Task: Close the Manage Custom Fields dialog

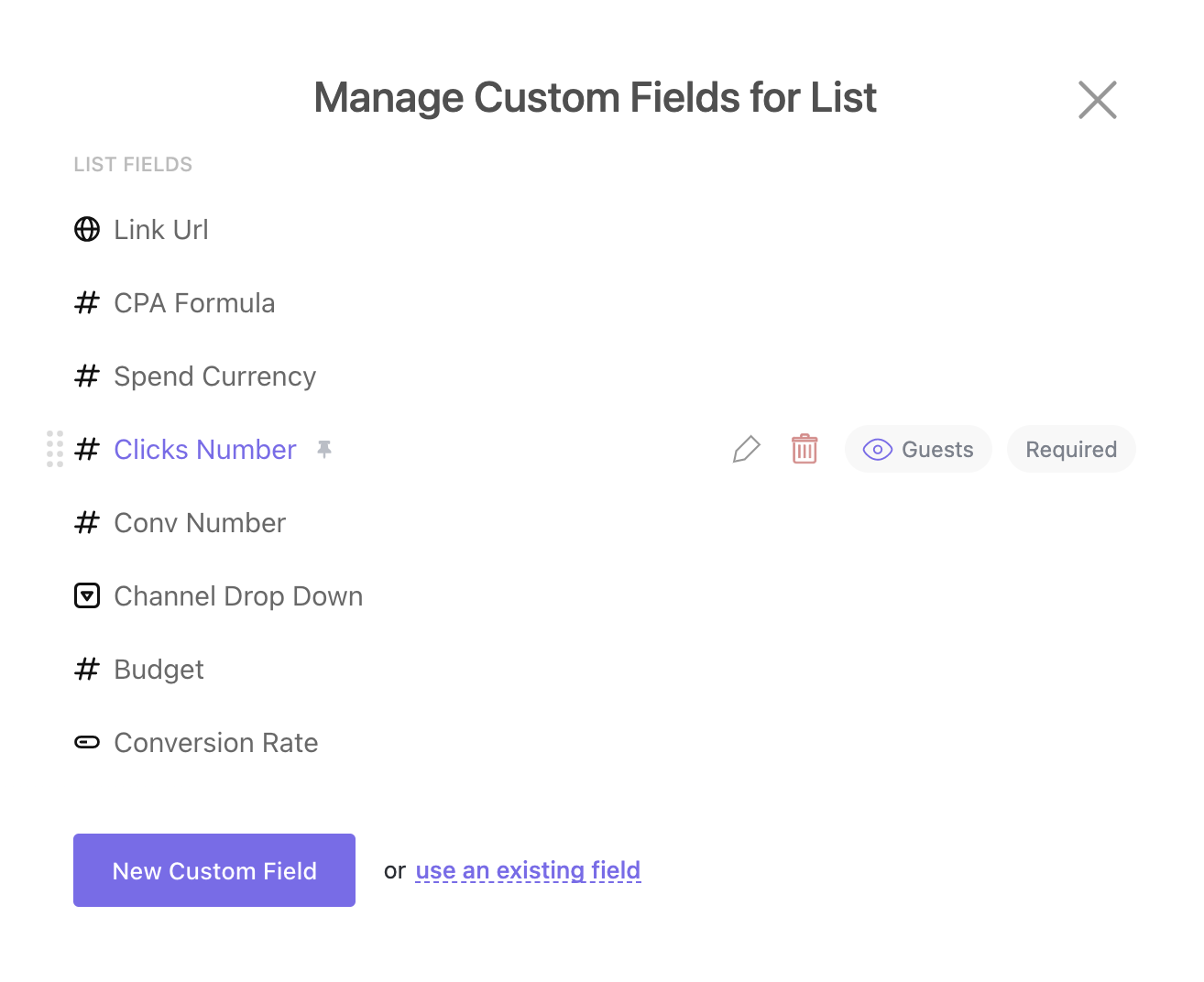Action: point(1097,100)
